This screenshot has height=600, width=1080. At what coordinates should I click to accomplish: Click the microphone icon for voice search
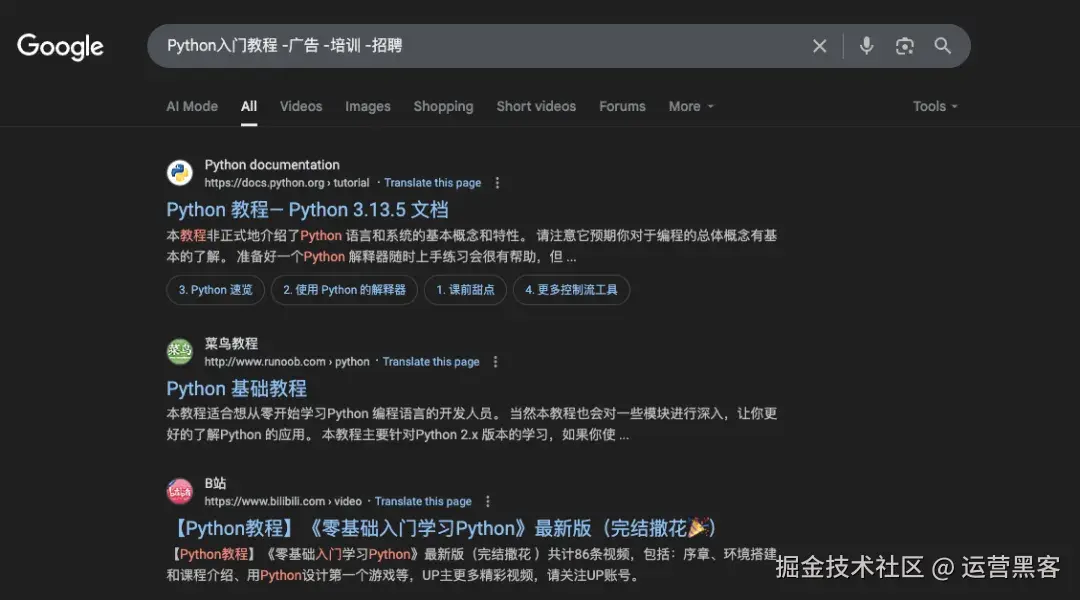tap(865, 45)
